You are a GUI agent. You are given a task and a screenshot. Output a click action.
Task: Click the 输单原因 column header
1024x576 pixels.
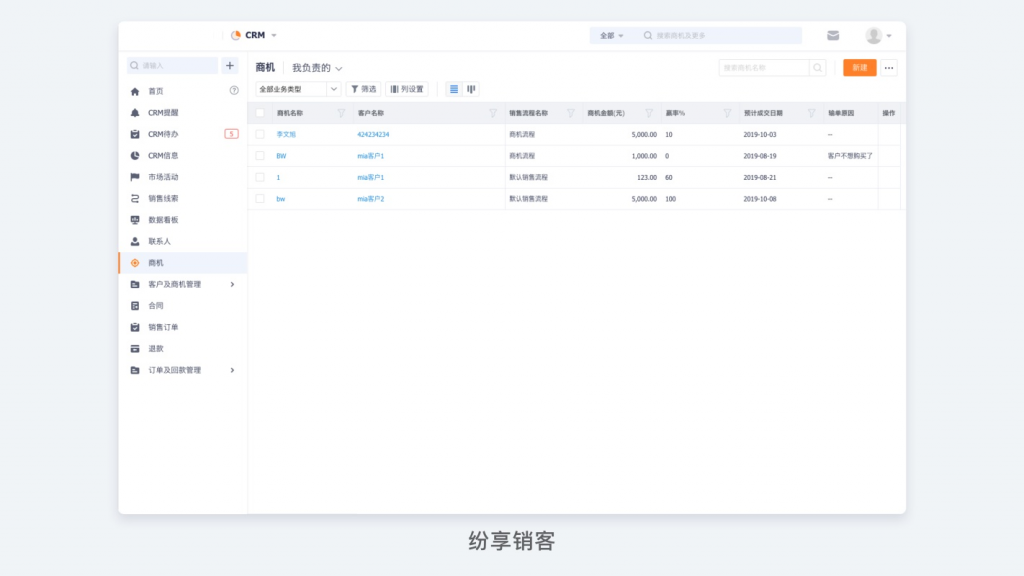coord(841,113)
